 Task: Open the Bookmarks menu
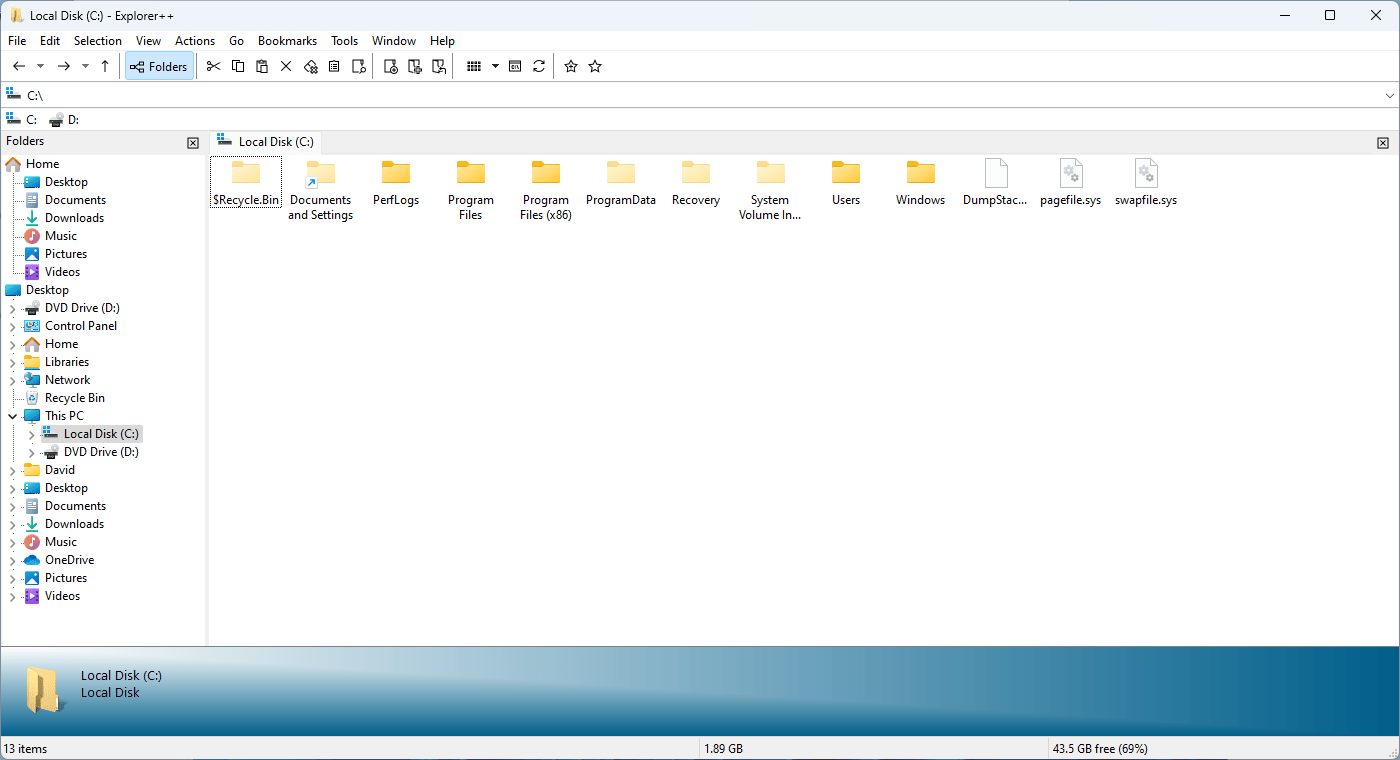[287, 41]
